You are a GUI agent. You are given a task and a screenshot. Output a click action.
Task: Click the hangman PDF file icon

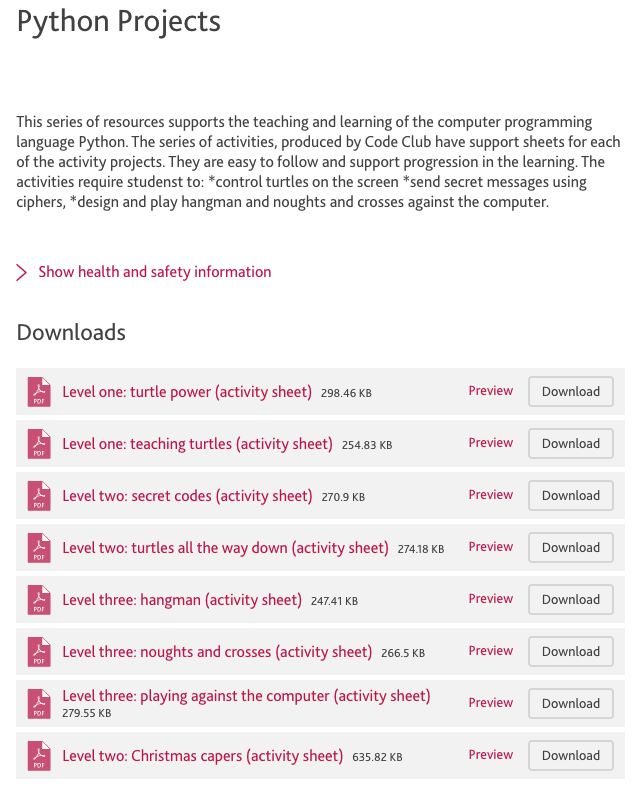[x=39, y=600]
